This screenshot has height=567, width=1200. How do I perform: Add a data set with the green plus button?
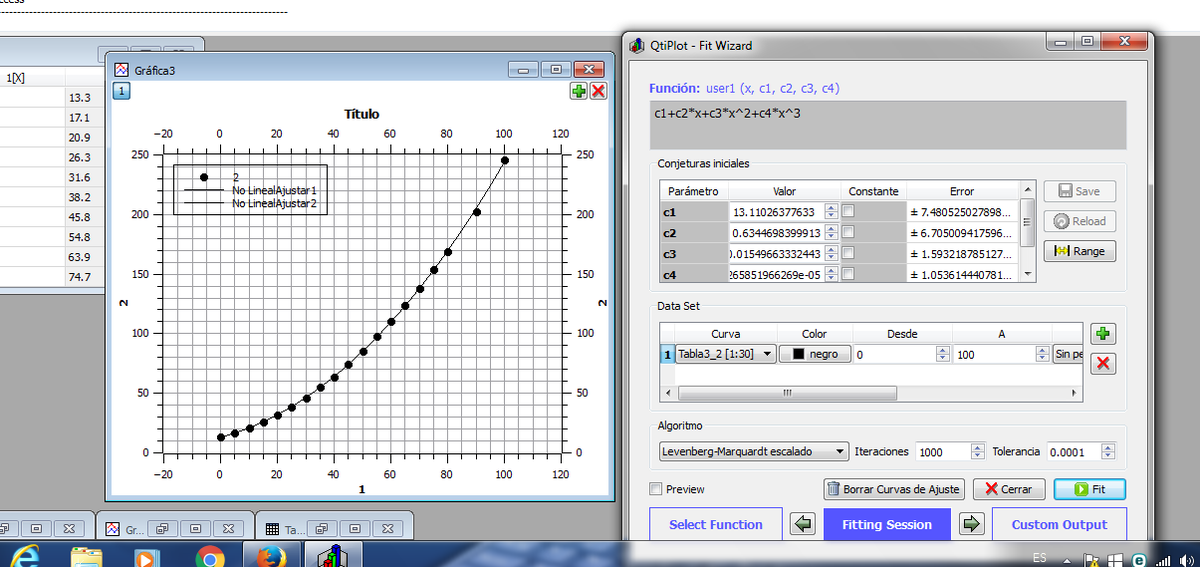click(1103, 334)
